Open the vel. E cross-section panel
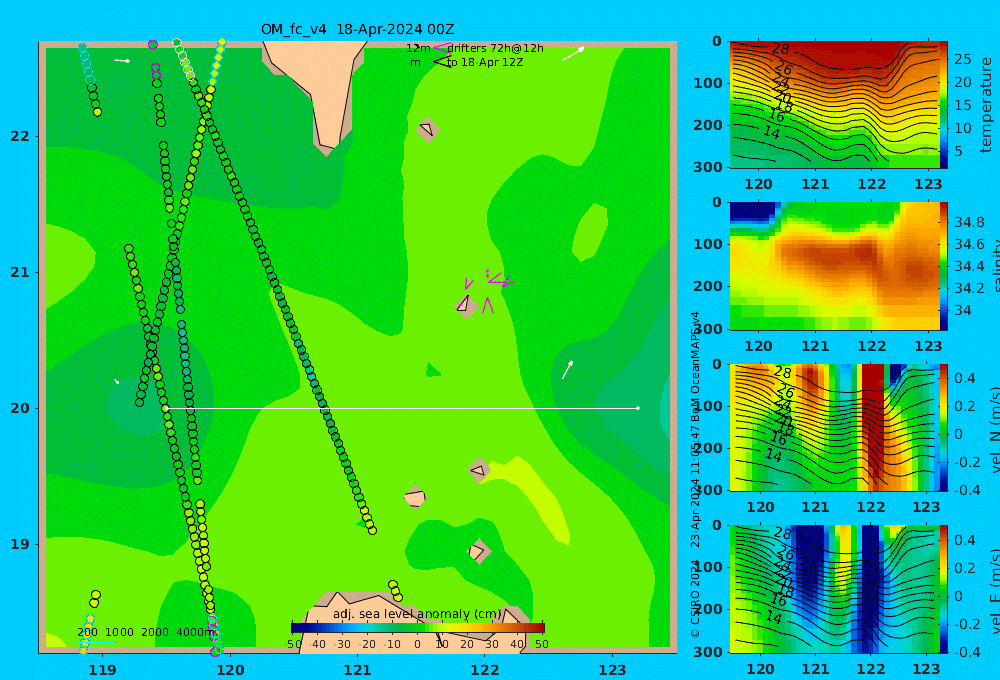 834,589
